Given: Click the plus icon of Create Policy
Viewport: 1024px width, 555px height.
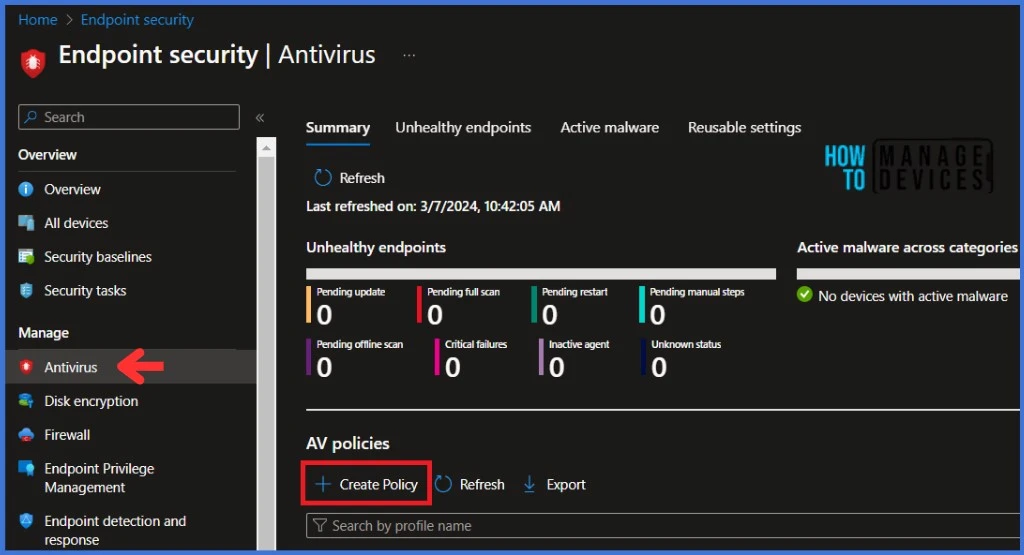Looking at the screenshot, I should pyautogui.click(x=323, y=484).
